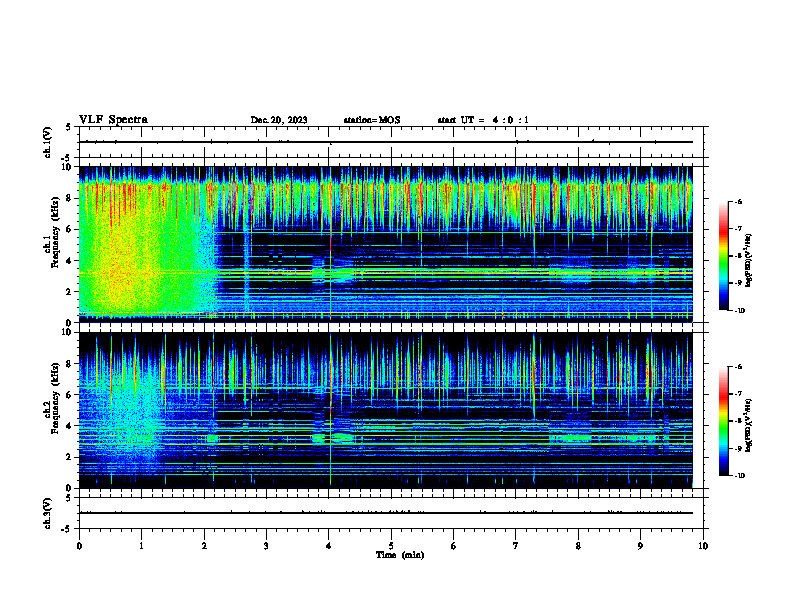Click the '3' tick on the time axis
The image size is (792, 612).
pyautogui.click(x=266, y=546)
